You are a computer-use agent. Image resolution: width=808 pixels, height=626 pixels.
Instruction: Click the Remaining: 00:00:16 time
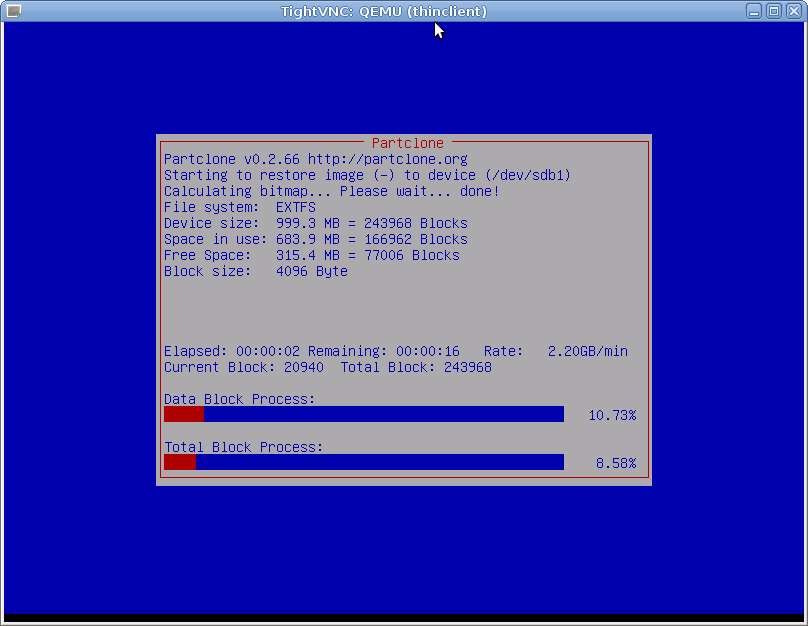[383, 351]
